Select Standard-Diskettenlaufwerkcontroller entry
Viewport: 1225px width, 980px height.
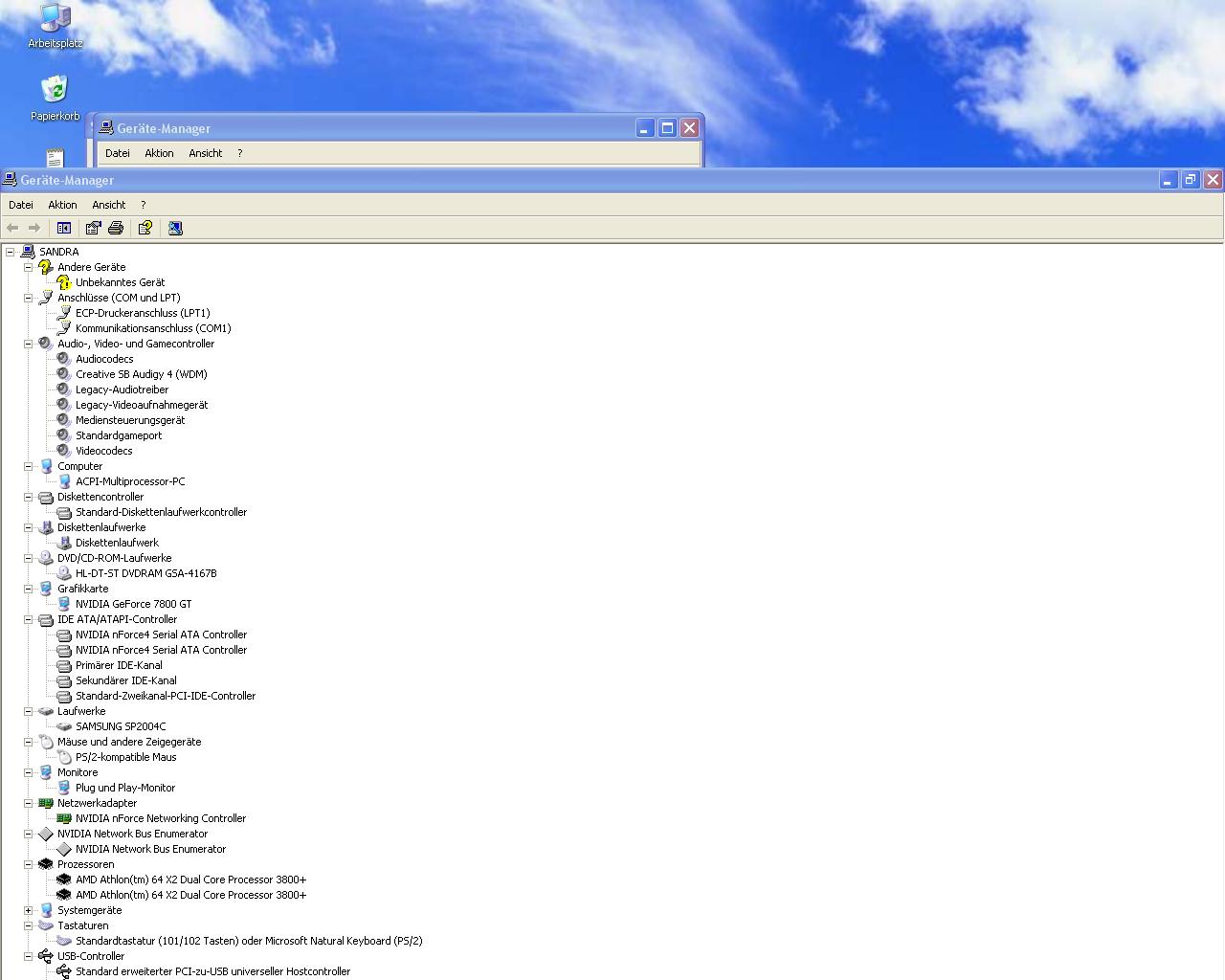(161, 512)
